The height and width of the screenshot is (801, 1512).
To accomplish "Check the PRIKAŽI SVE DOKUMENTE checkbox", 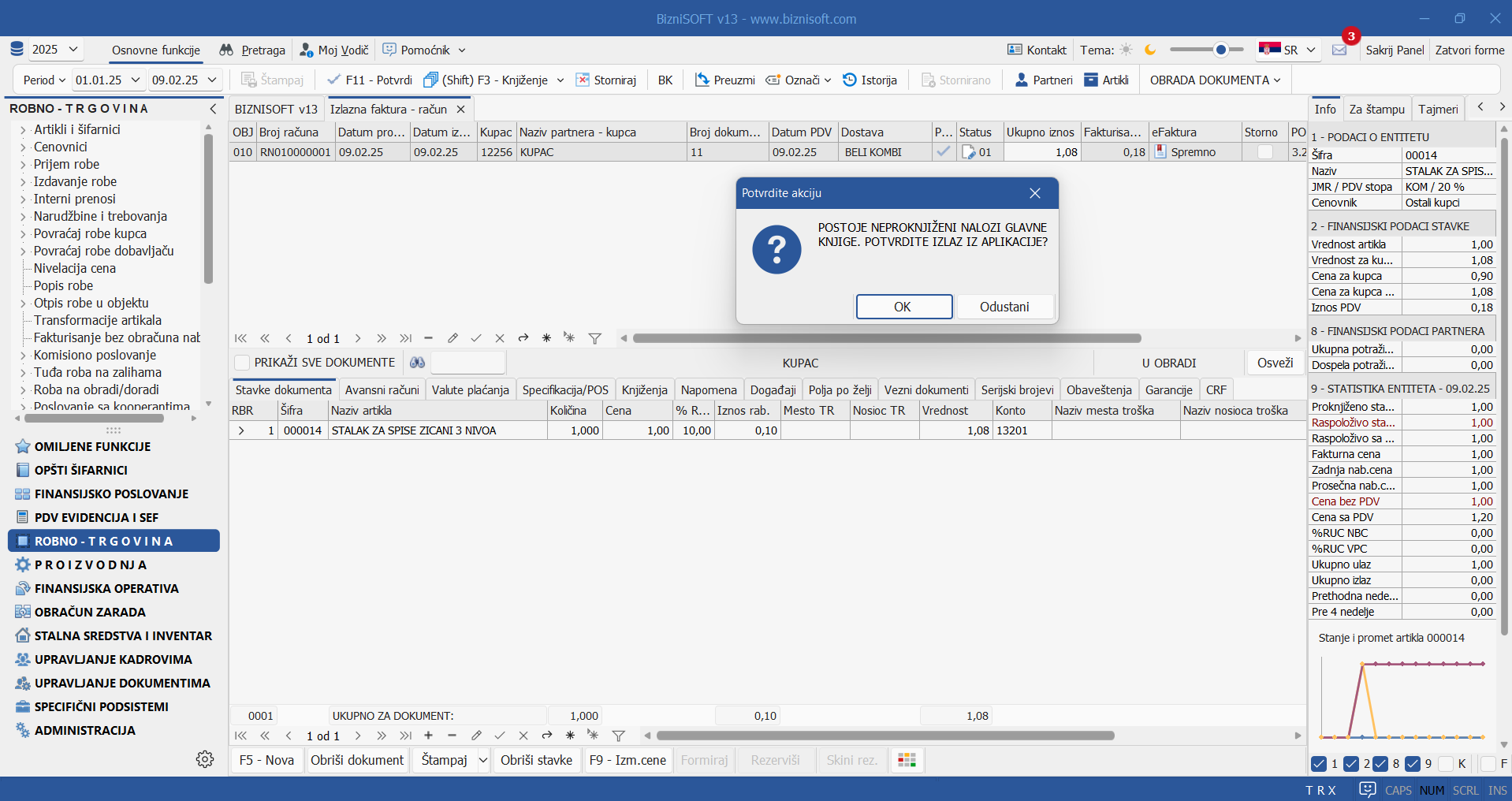I will [x=243, y=363].
